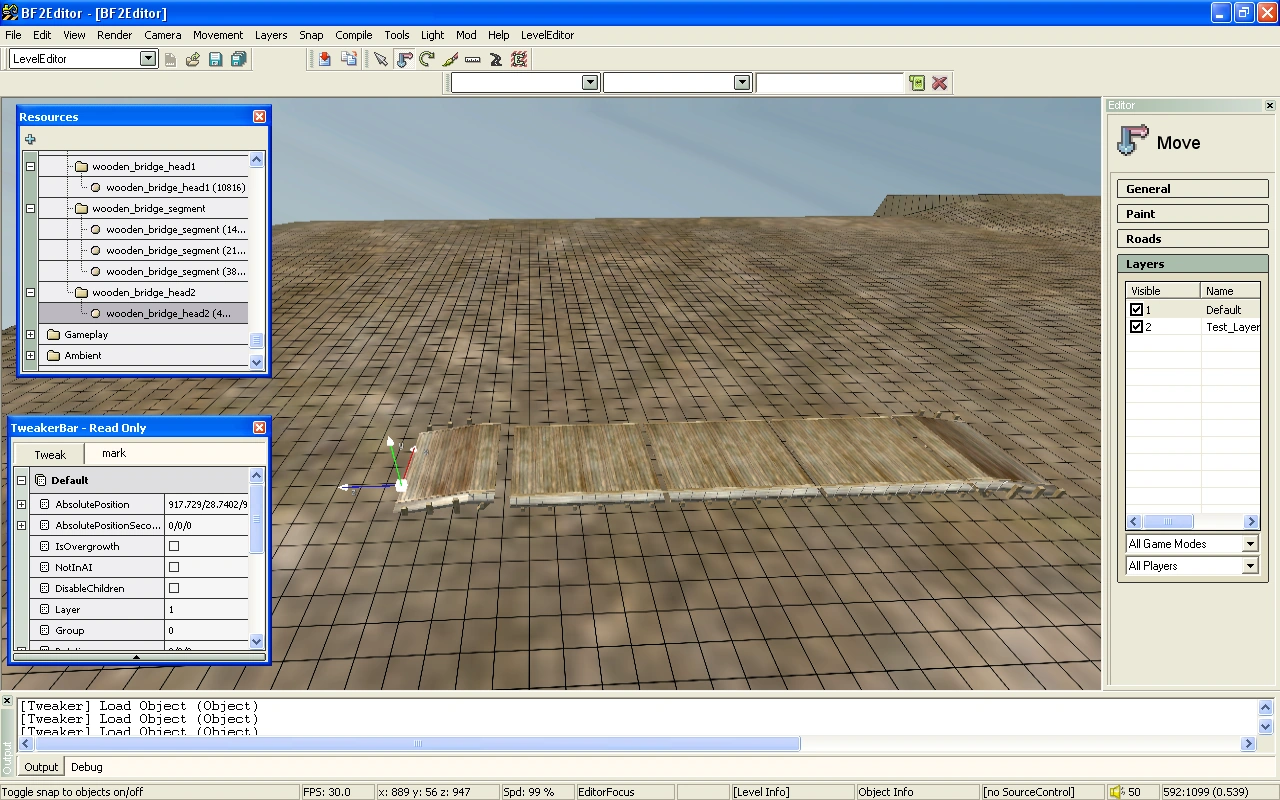Click the red X icon beside the input field
Screen dimensions: 1280x800
[939, 83]
